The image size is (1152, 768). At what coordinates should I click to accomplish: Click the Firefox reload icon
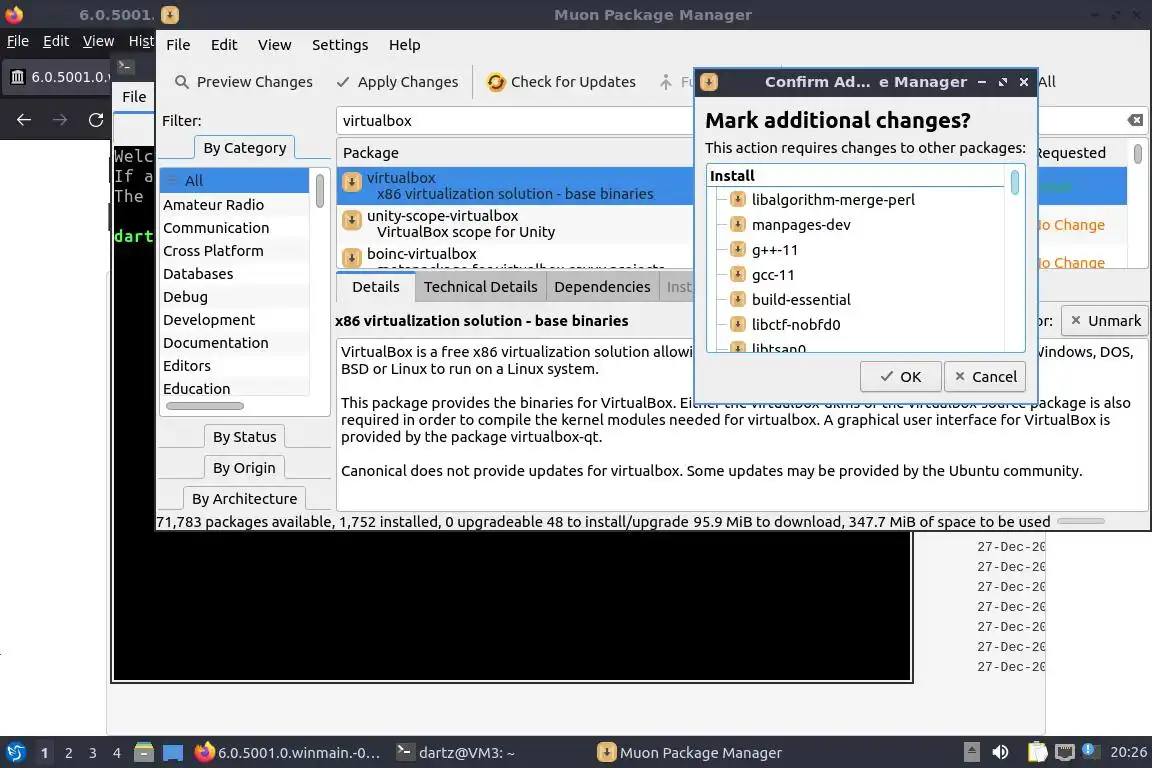click(96, 120)
